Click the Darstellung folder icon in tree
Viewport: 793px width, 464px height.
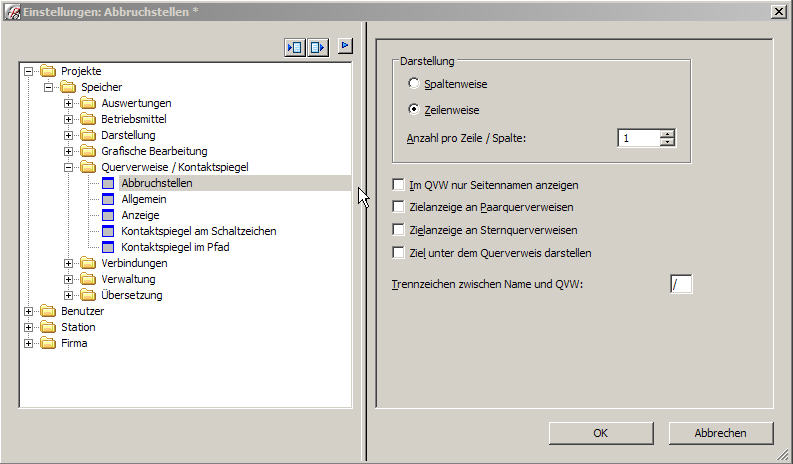88,135
